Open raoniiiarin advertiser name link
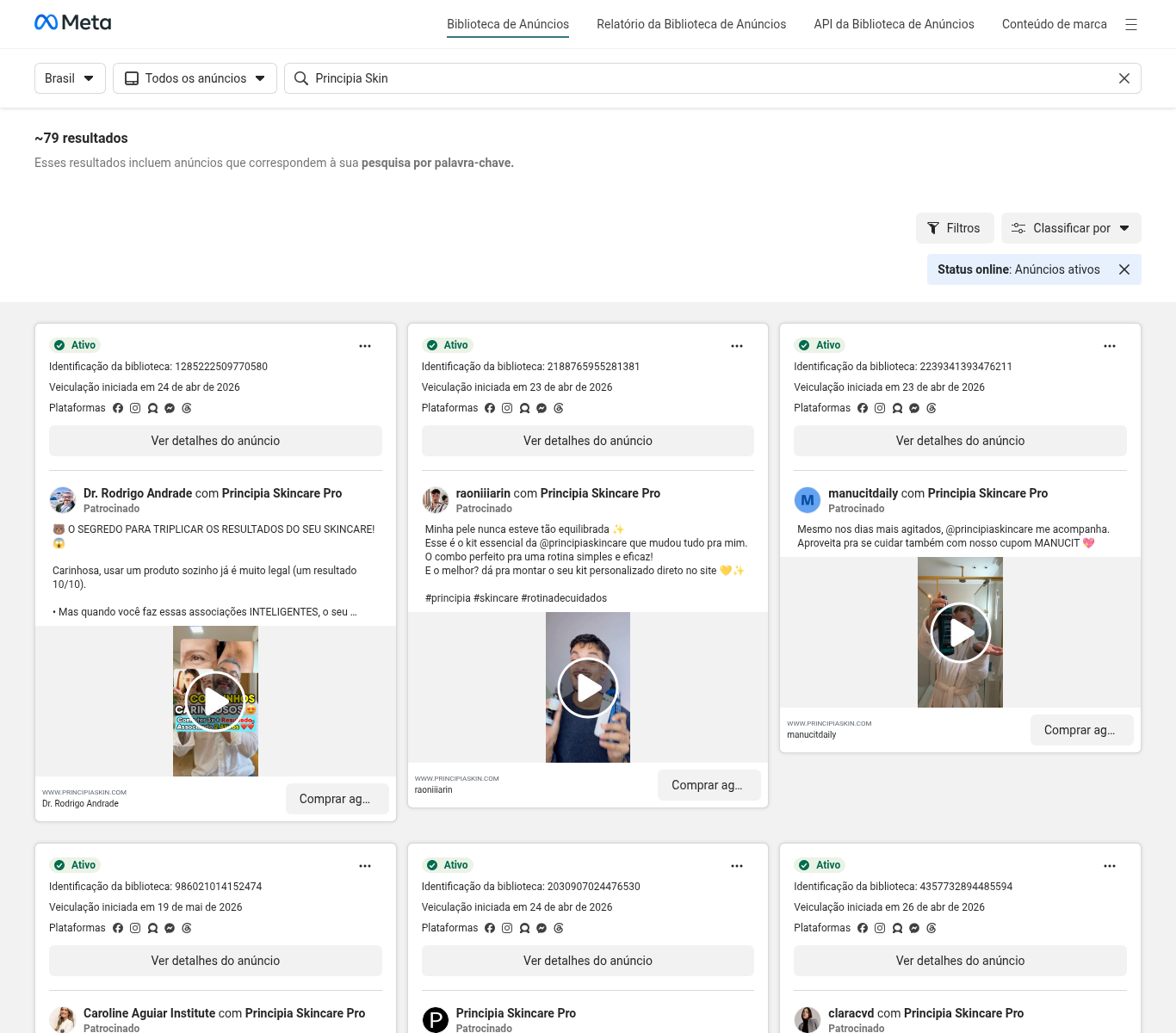The width and height of the screenshot is (1176, 1033). tap(483, 493)
